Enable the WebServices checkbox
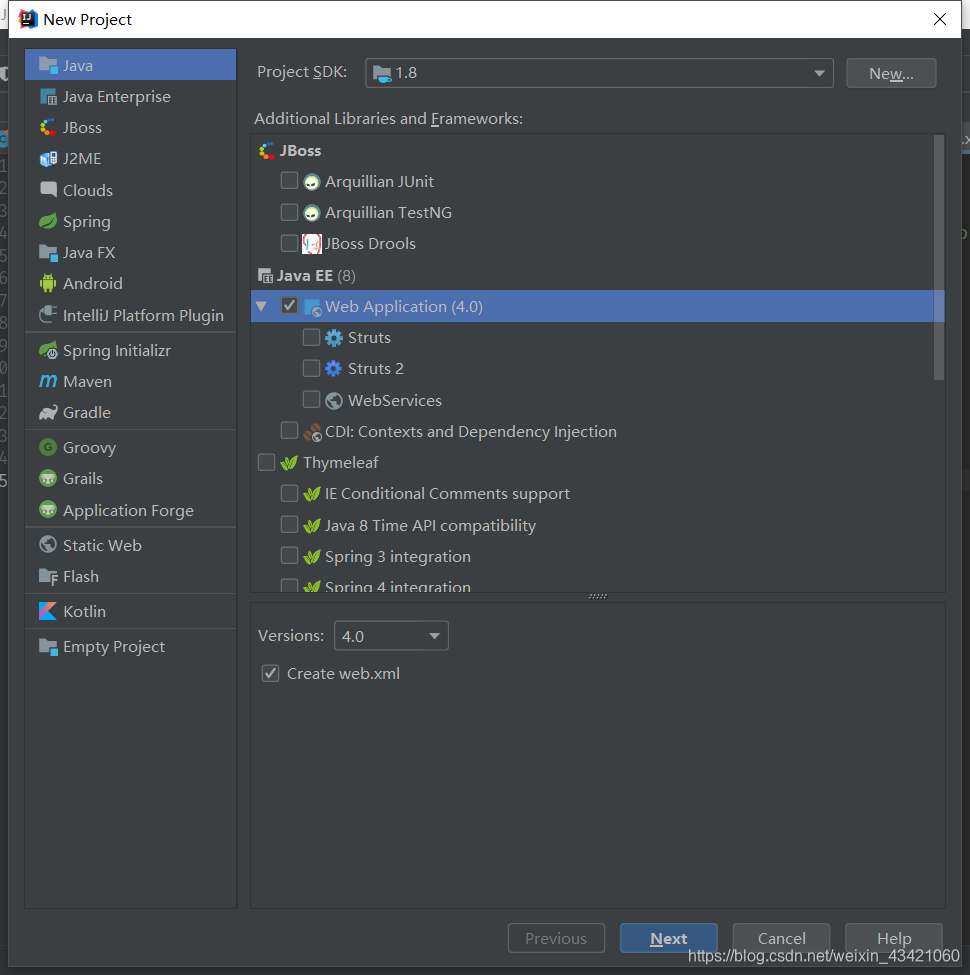 click(x=311, y=399)
